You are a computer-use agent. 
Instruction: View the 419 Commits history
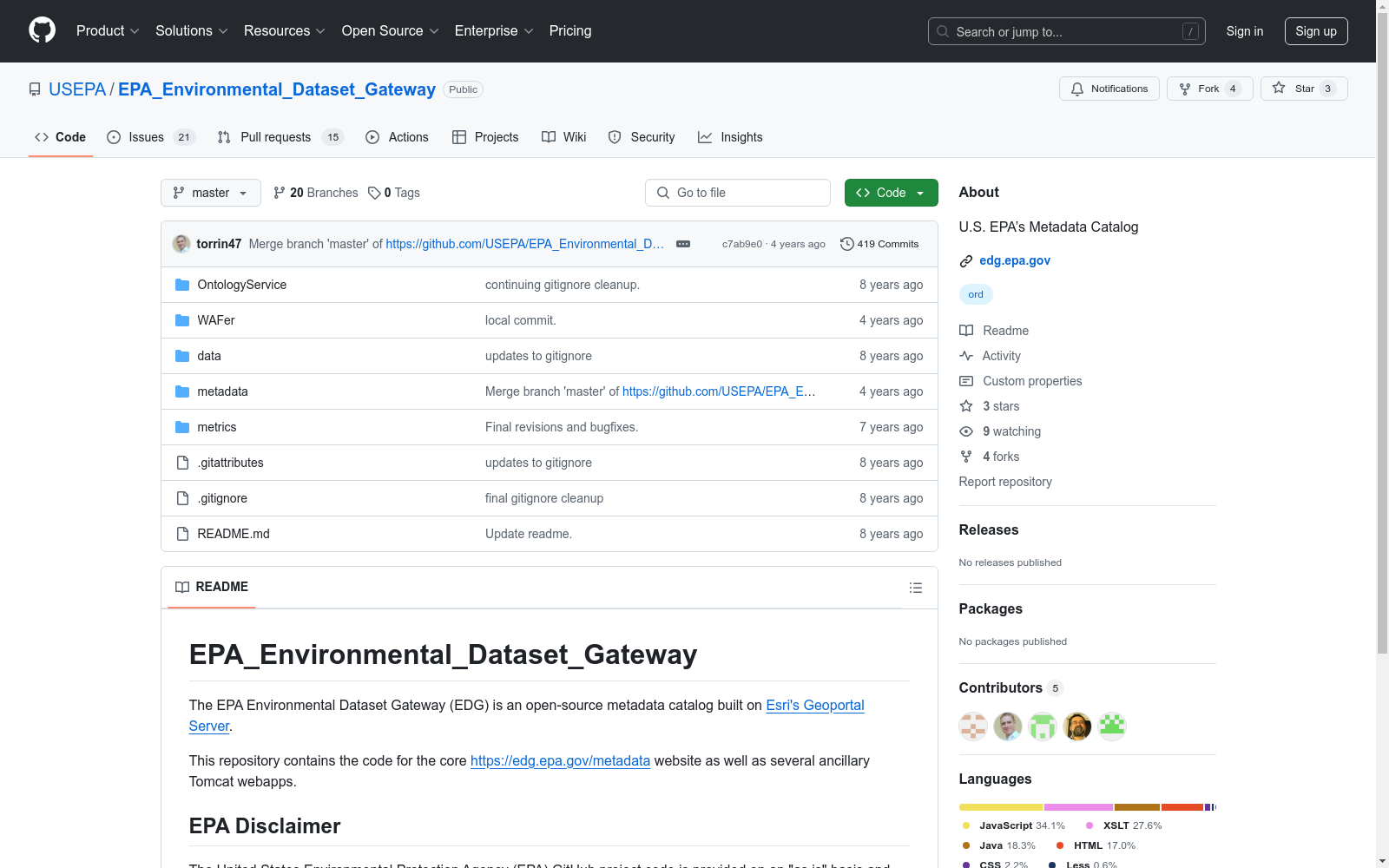(x=879, y=244)
